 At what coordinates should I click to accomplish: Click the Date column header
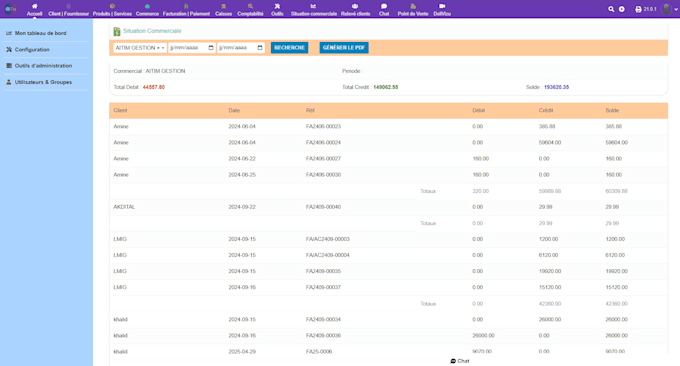point(234,111)
